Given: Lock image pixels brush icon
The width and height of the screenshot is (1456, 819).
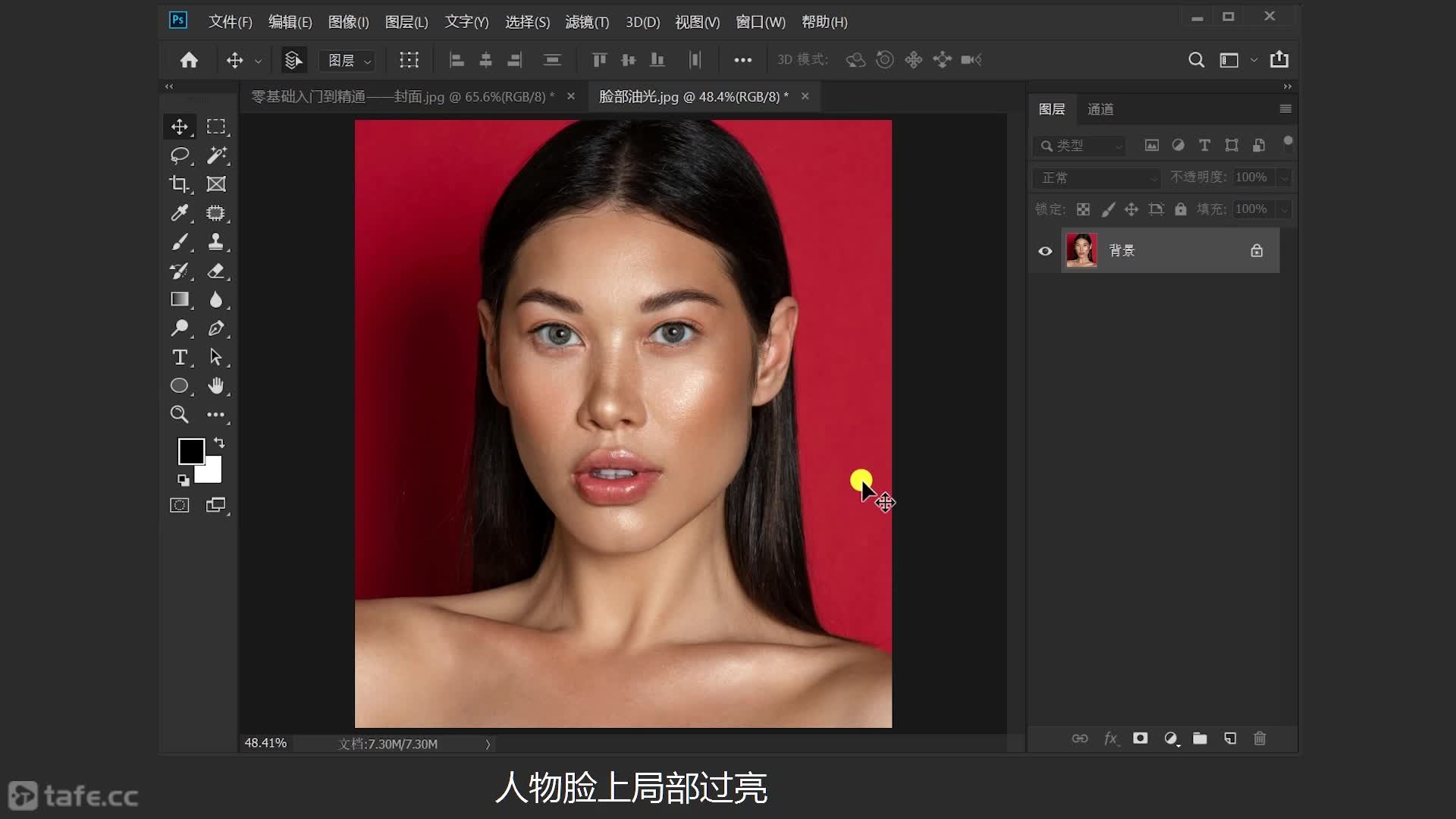Looking at the screenshot, I should point(1108,209).
